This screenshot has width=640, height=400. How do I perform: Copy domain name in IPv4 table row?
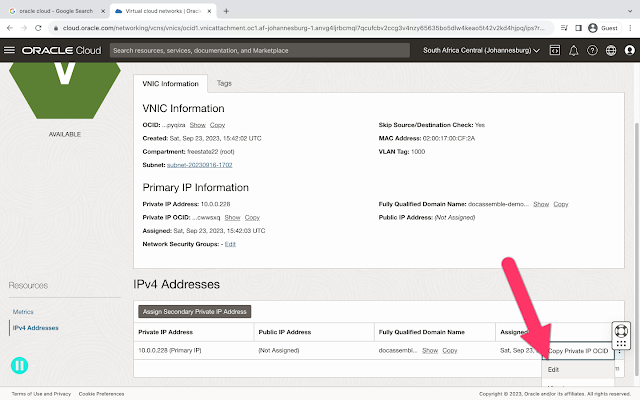450,351
